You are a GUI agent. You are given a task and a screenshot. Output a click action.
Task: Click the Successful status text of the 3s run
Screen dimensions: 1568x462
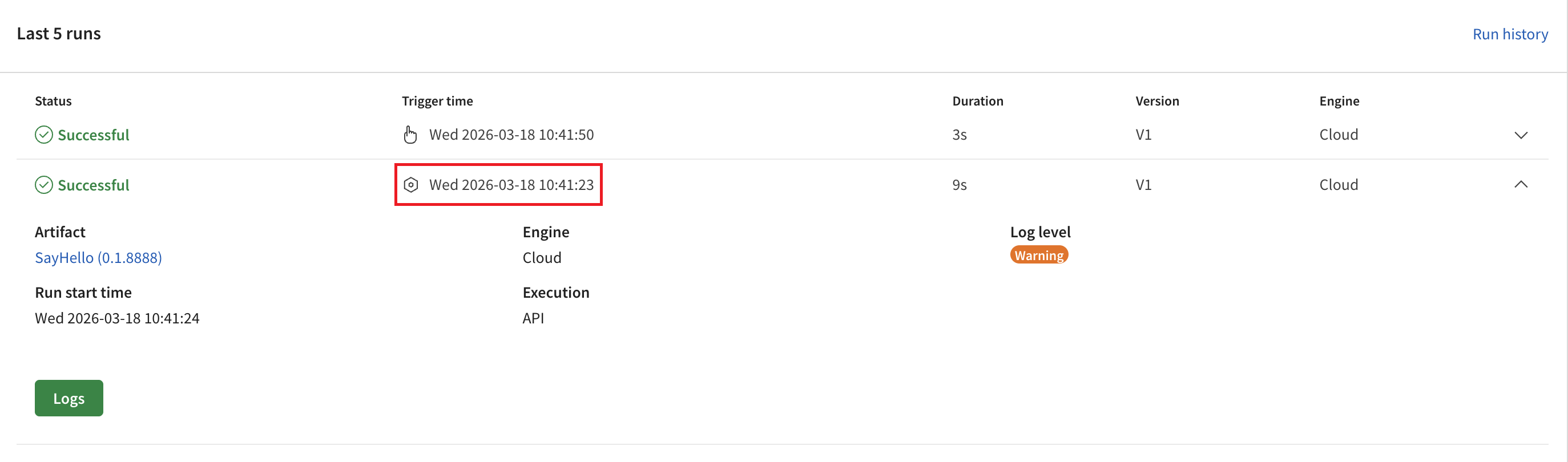(93, 135)
